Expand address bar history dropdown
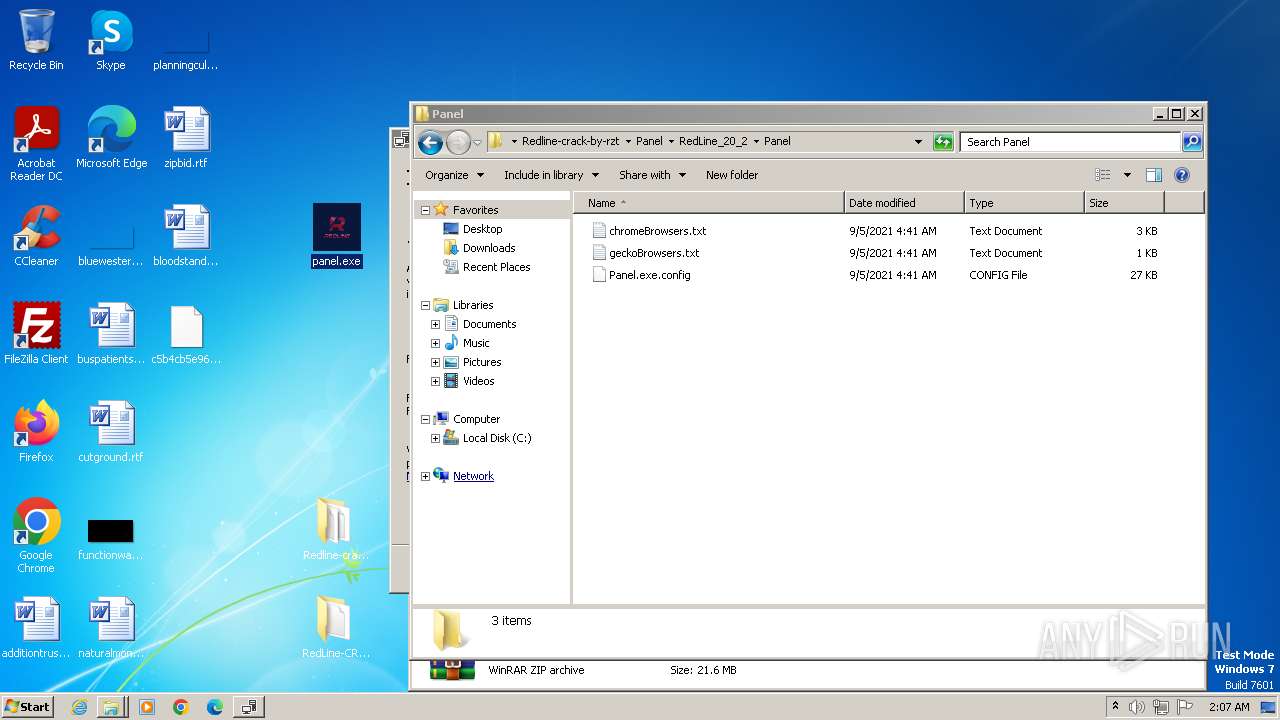 tap(918, 142)
